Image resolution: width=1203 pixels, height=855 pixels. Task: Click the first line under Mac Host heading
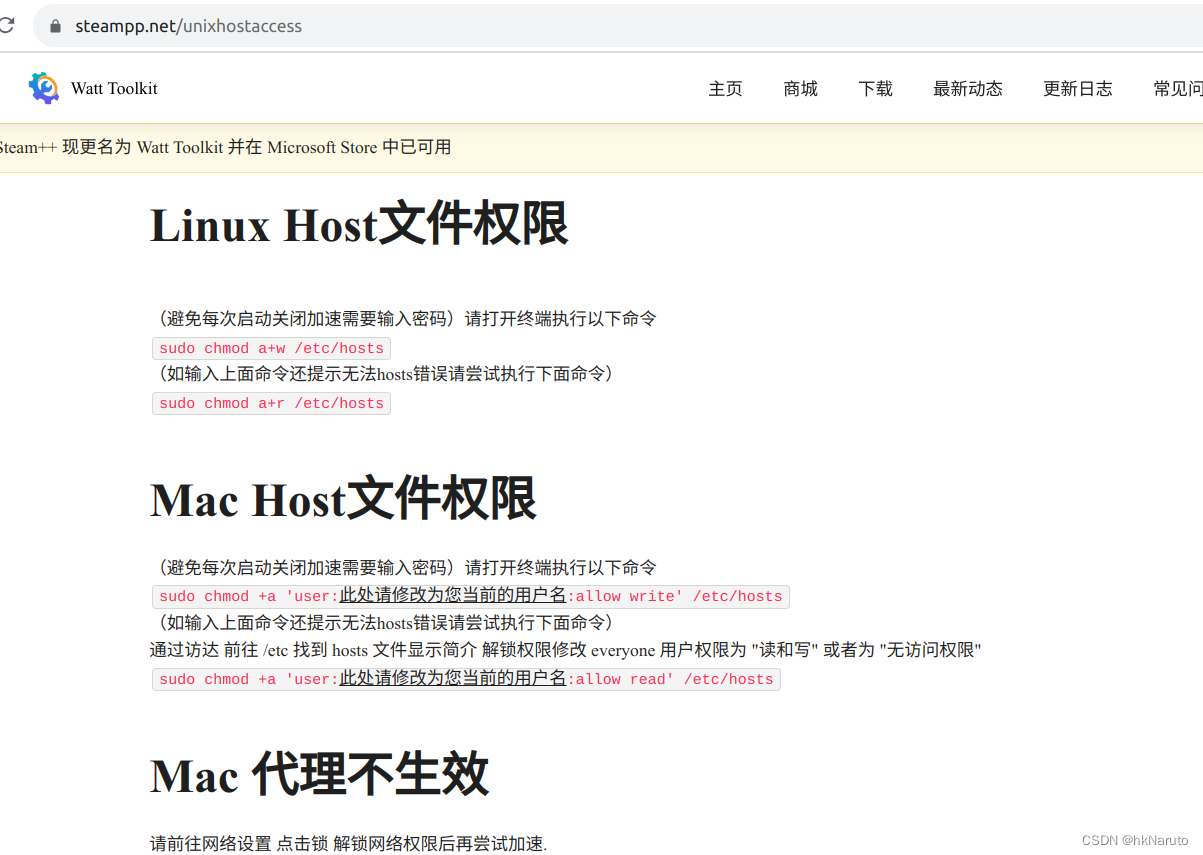[x=403, y=567]
